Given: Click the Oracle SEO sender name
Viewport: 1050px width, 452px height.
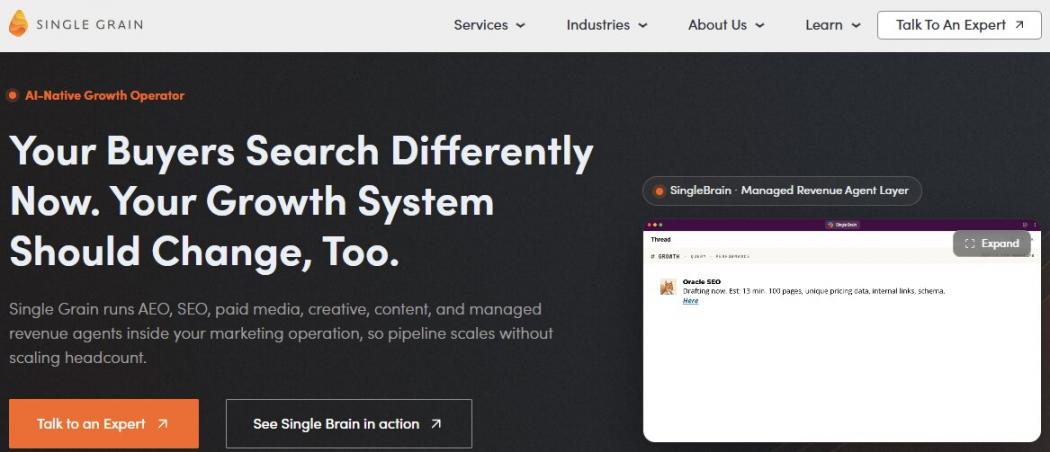Looking at the screenshot, I should pyautogui.click(x=701, y=282).
